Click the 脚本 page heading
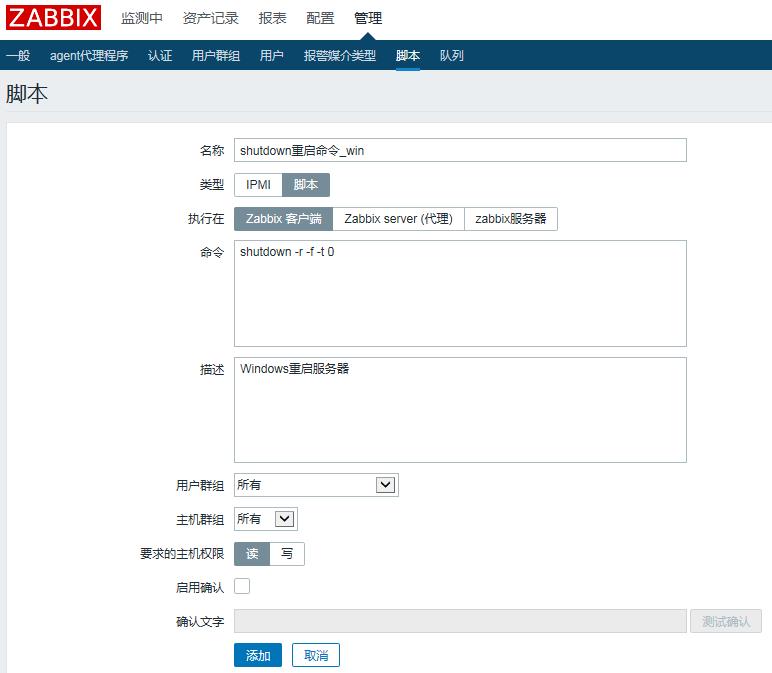 pos(27,94)
